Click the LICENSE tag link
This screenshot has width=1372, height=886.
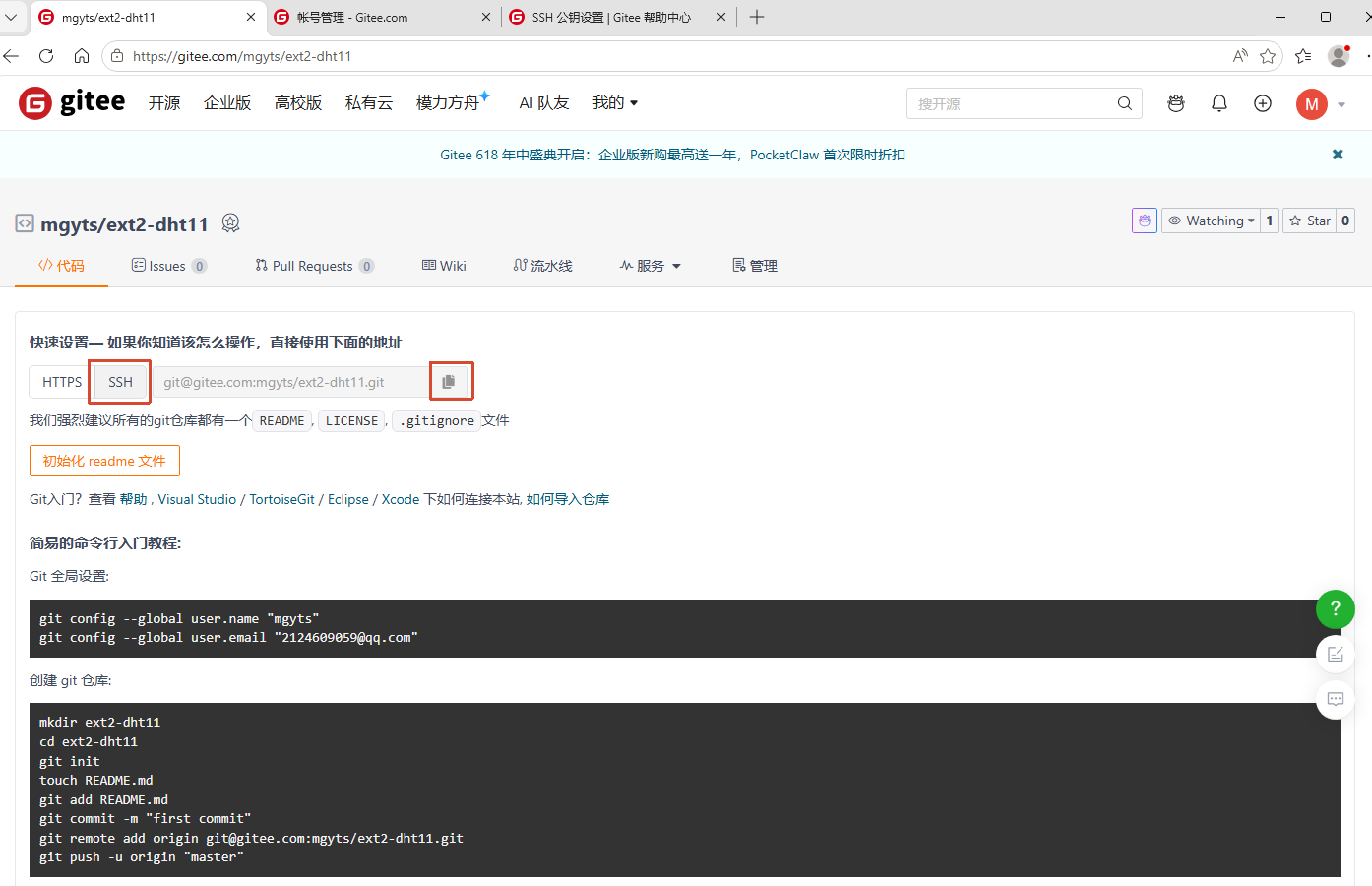coord(351,421)
